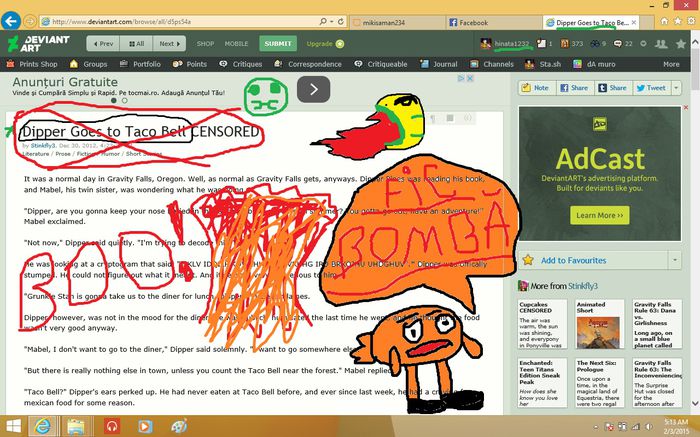Share on Facebook button
The image size is (700, 437).
click(x=575, y=88)
